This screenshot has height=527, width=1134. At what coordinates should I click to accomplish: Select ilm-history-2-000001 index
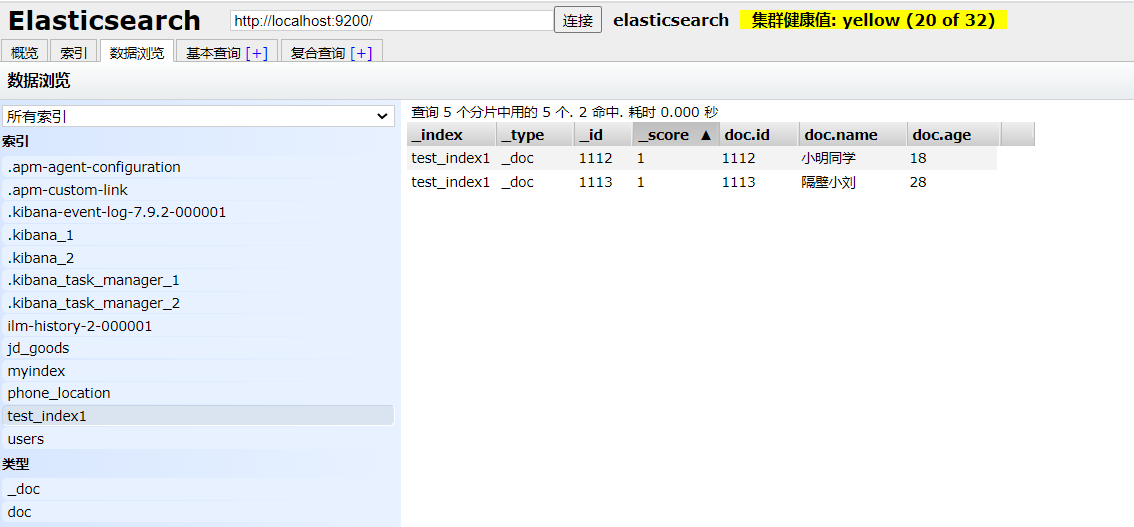(x=198, y=326)
